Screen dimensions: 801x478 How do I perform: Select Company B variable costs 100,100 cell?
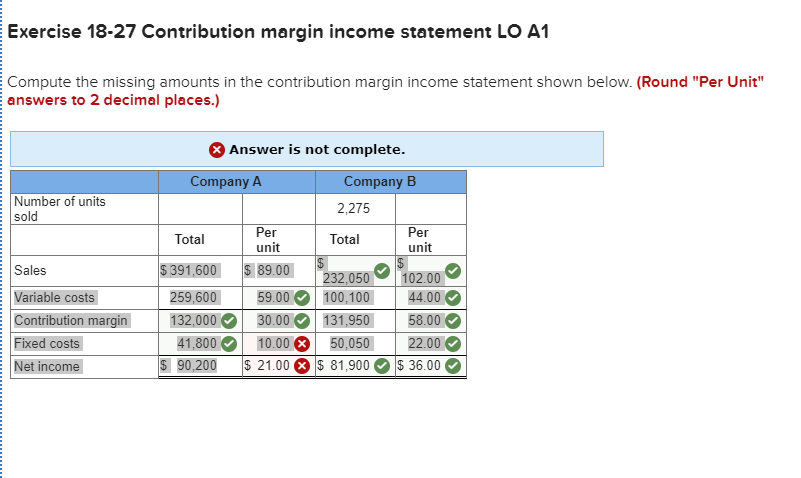click(x=356, y=298)
